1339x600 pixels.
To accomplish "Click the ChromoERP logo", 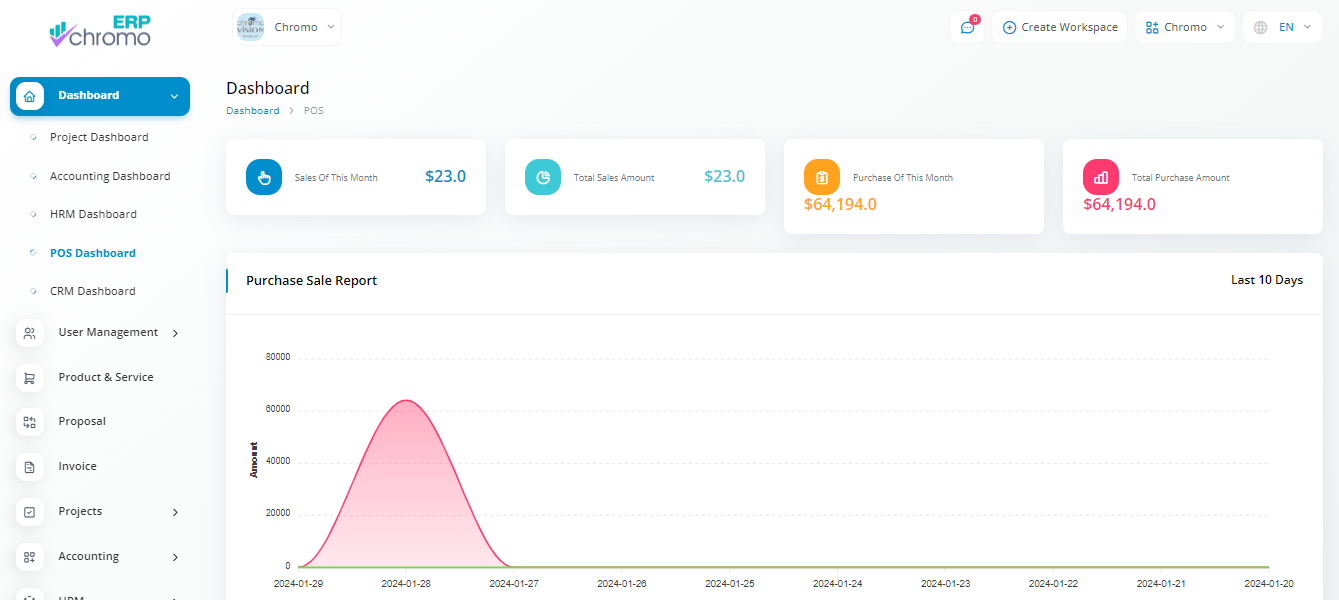I will [x=100, y=32].
